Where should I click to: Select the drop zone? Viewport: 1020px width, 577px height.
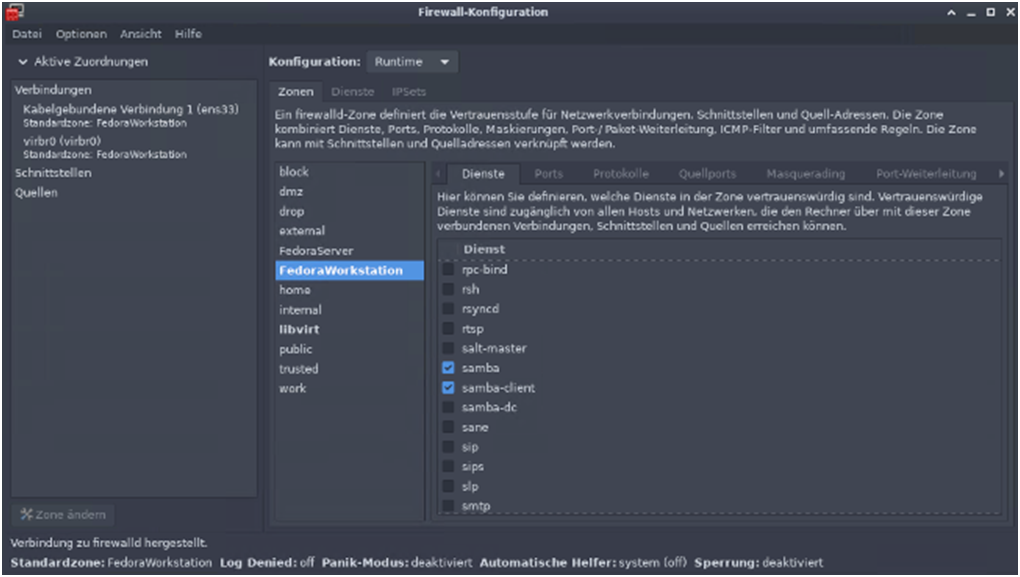click(349, 211)
